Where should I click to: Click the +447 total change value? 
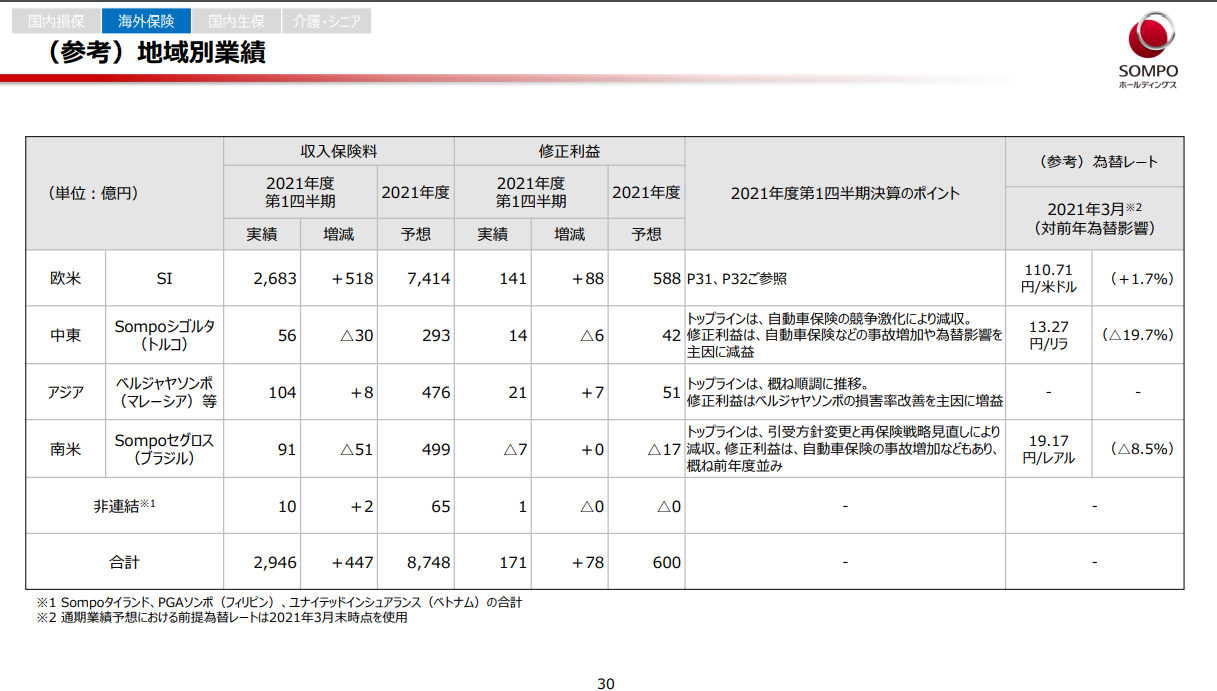[x=353, y=562]
